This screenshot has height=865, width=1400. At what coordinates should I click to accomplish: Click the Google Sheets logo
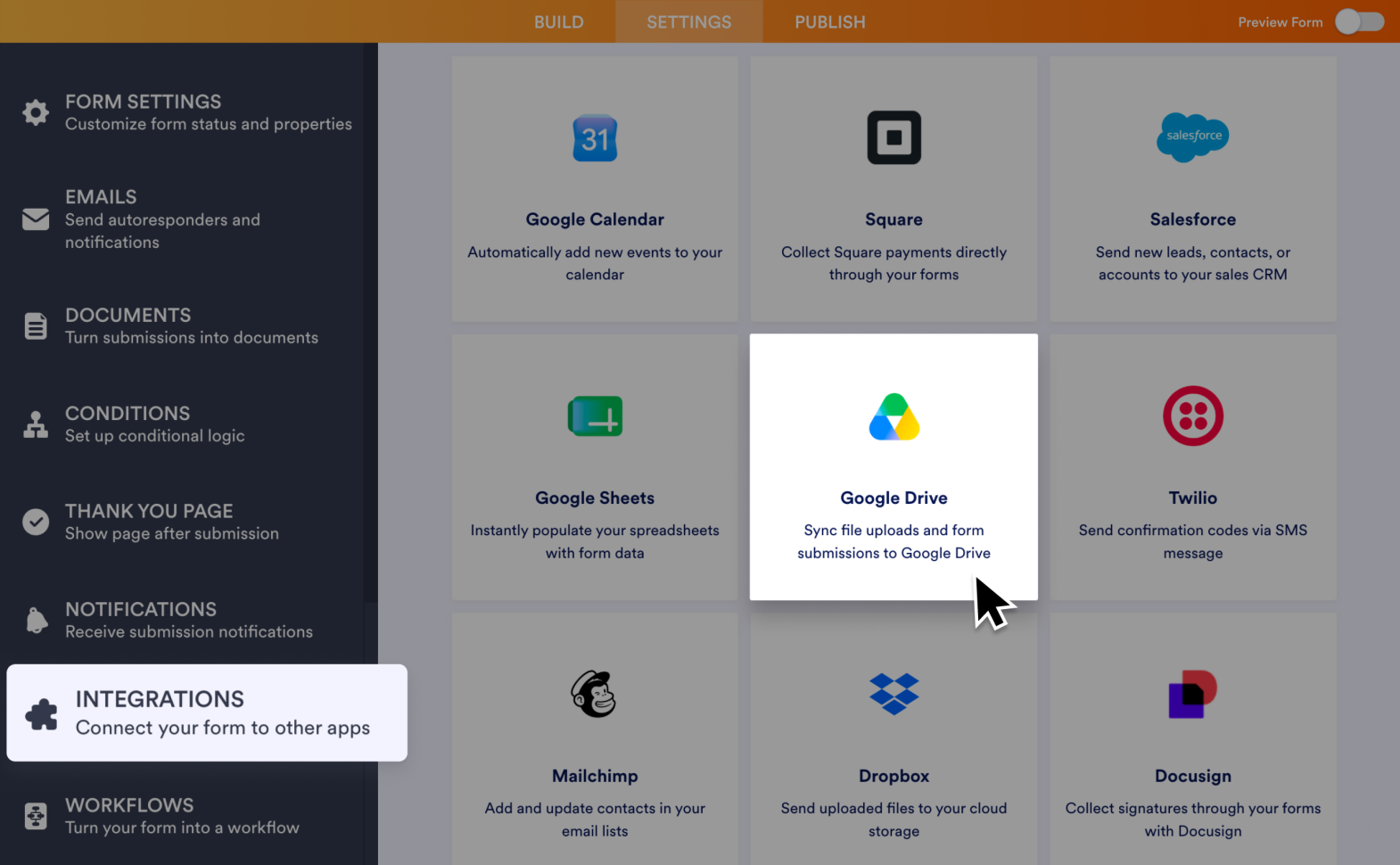(595, 416)
